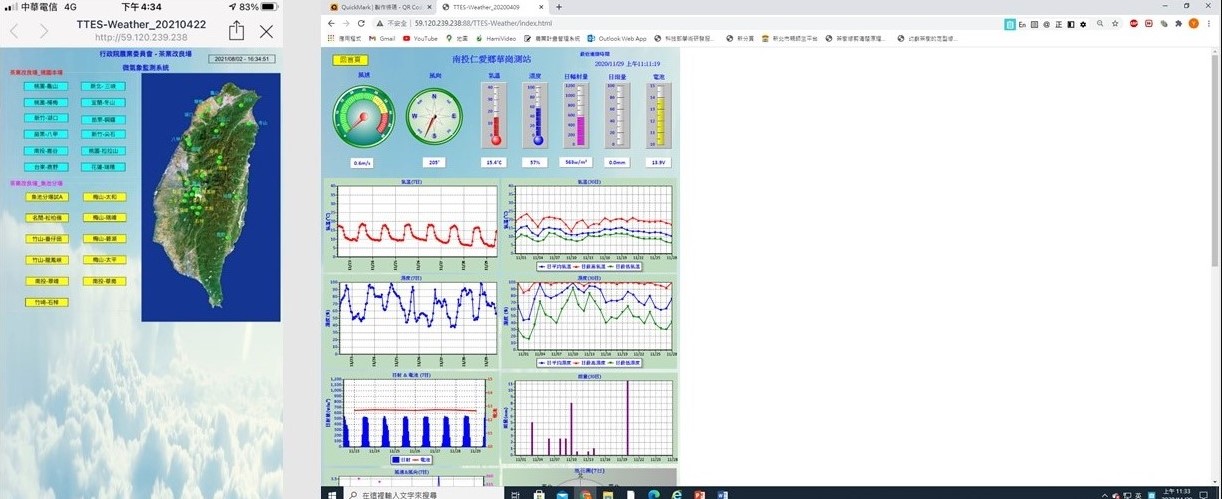The image size is (1222, 499).
Task: Open the HamiVideo bookmark
Action: pos(495,38)
